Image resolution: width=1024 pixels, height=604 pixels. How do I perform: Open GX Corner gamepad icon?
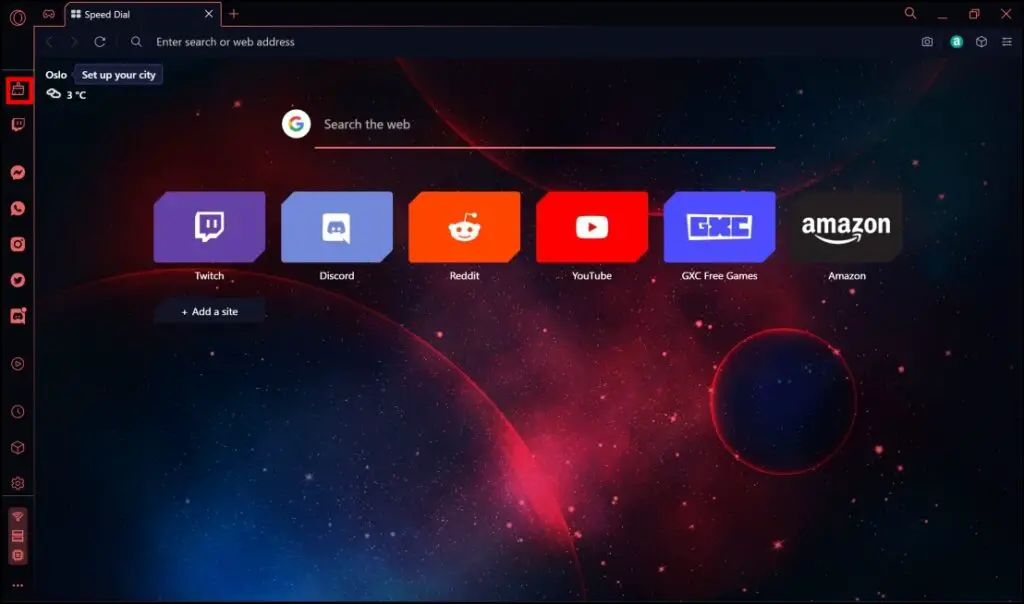pyautogui.click(x=49, y=14)
